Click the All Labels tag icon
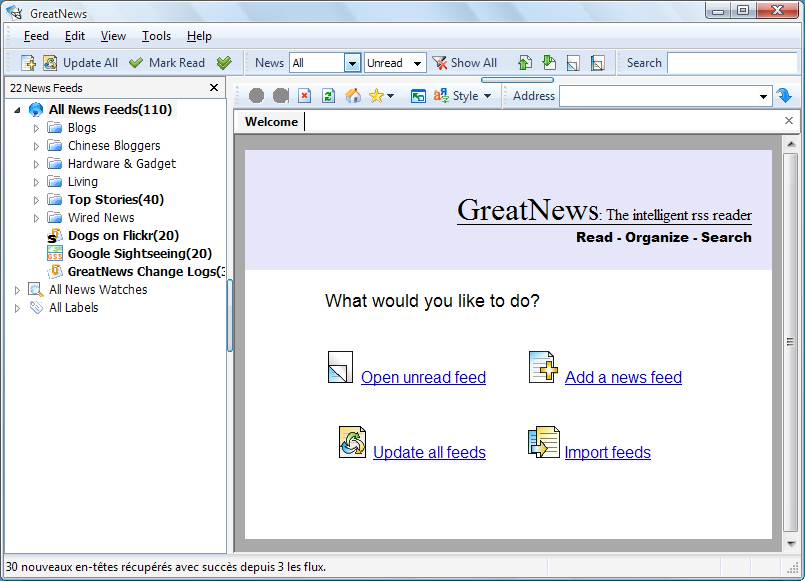The image size is (805, 581). pos(35,307)
